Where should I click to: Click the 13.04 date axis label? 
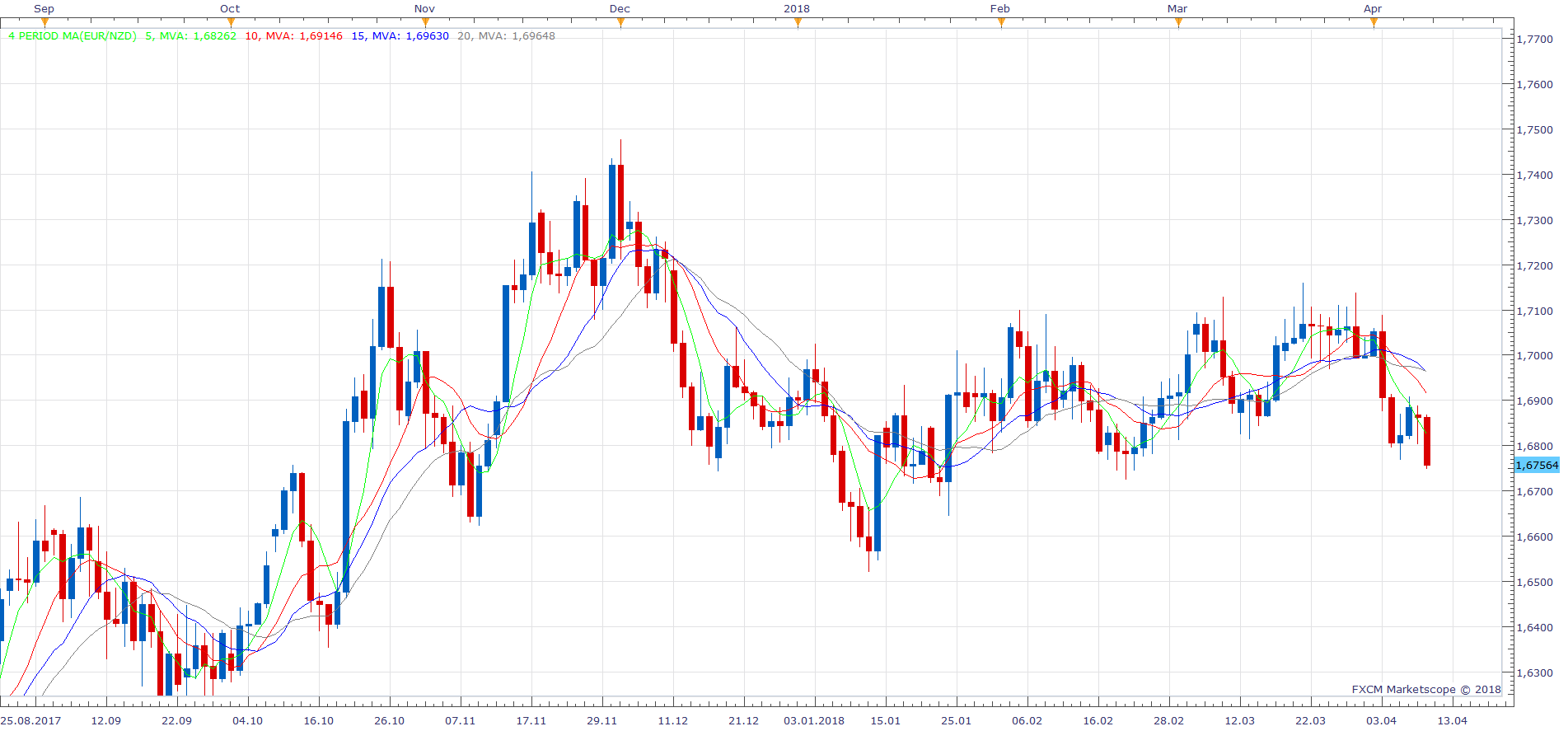pos(1452,720)
